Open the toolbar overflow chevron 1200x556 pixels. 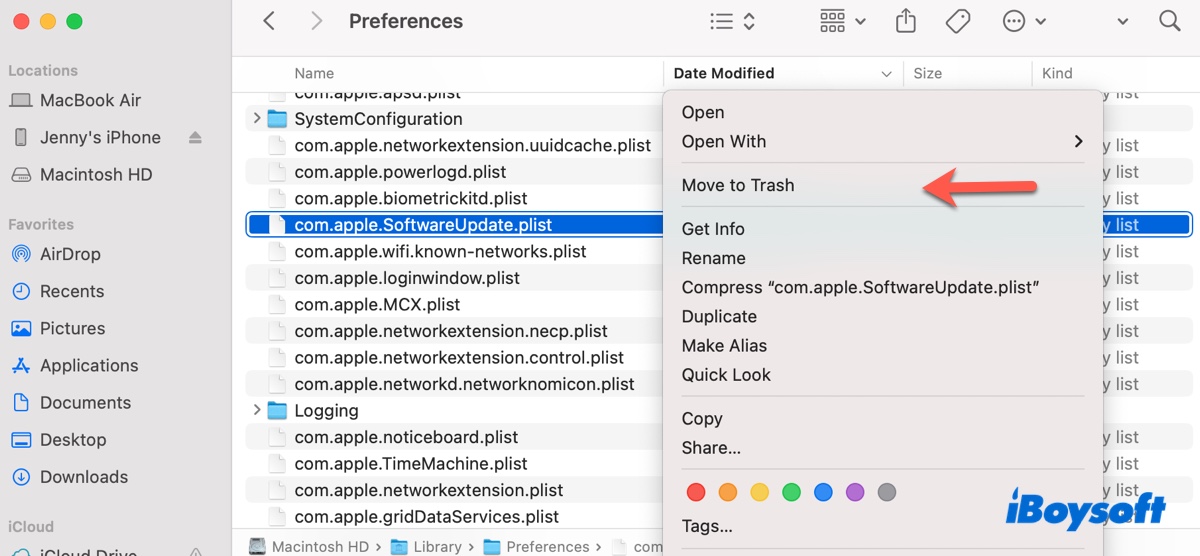[1124, 21]
